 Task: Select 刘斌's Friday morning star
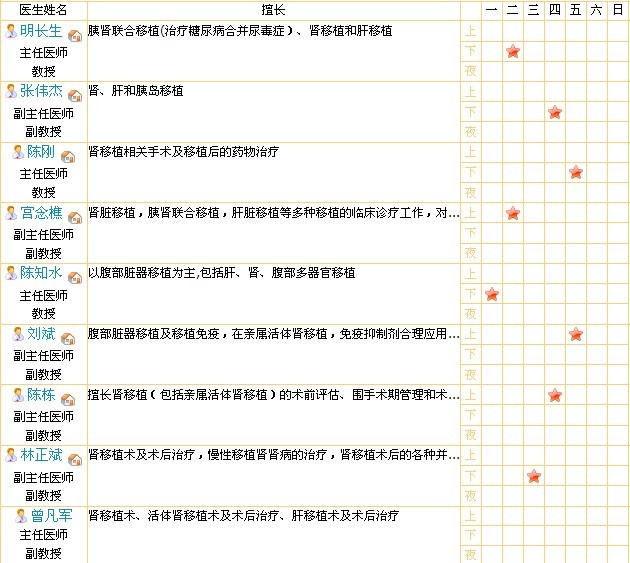pos(576,334)
